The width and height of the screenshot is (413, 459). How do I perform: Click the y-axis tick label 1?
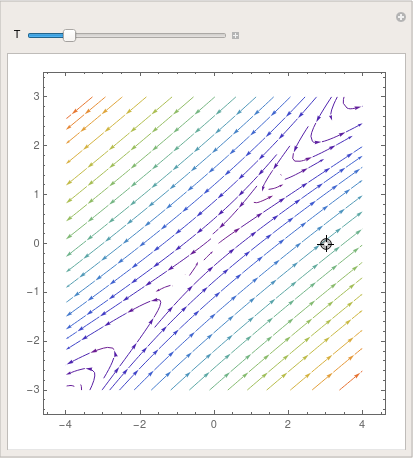(x=36, y=194)
